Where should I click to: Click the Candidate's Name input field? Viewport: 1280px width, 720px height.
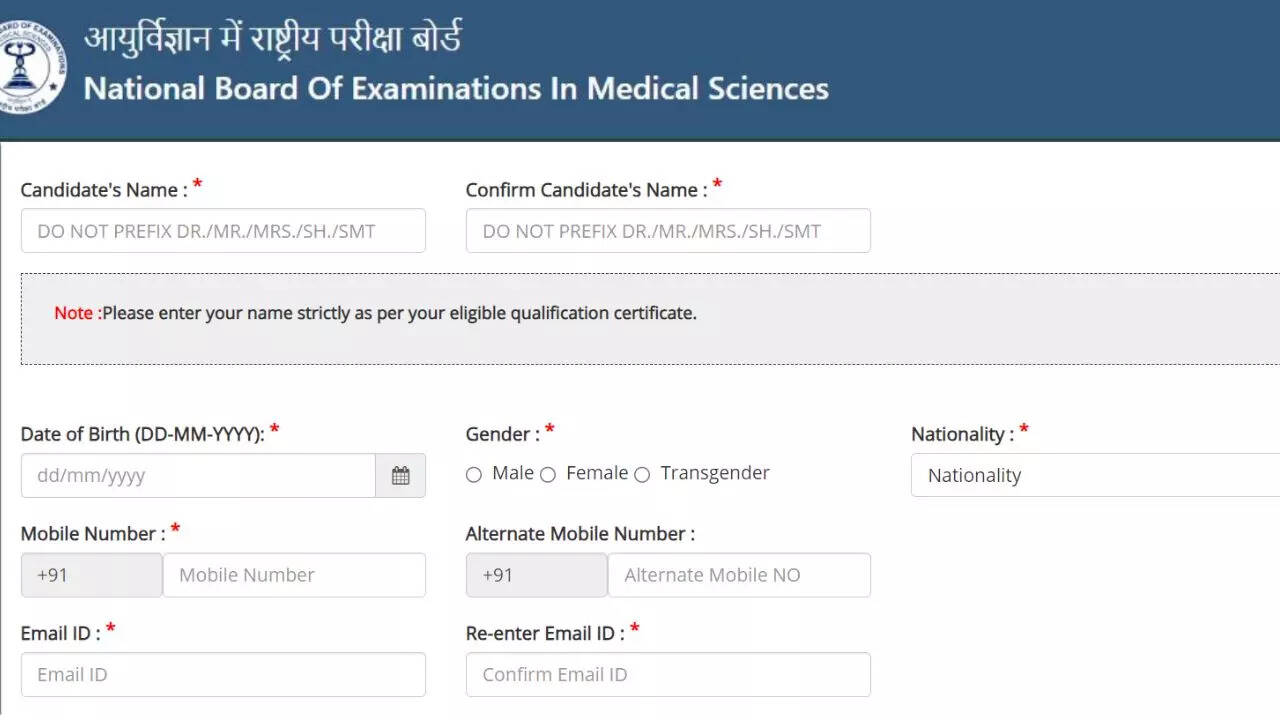[223, 231]
